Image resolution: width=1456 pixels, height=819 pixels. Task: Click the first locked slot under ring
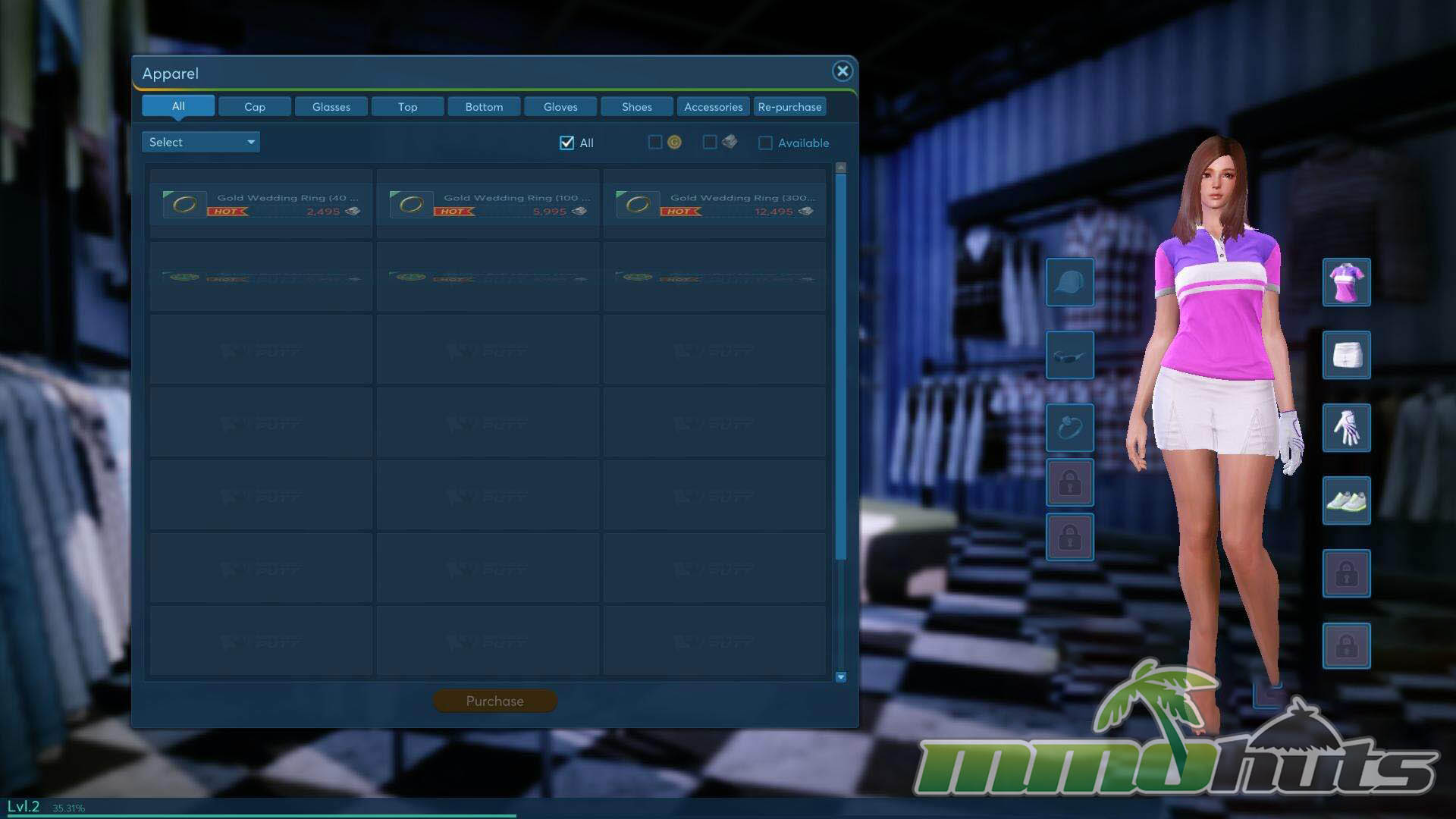coord(1069,482)
